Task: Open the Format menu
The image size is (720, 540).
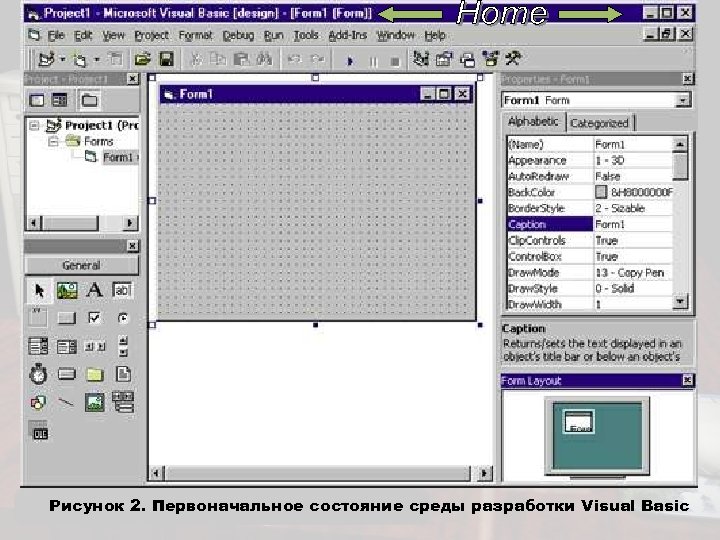Action: (x=196, y=35)
